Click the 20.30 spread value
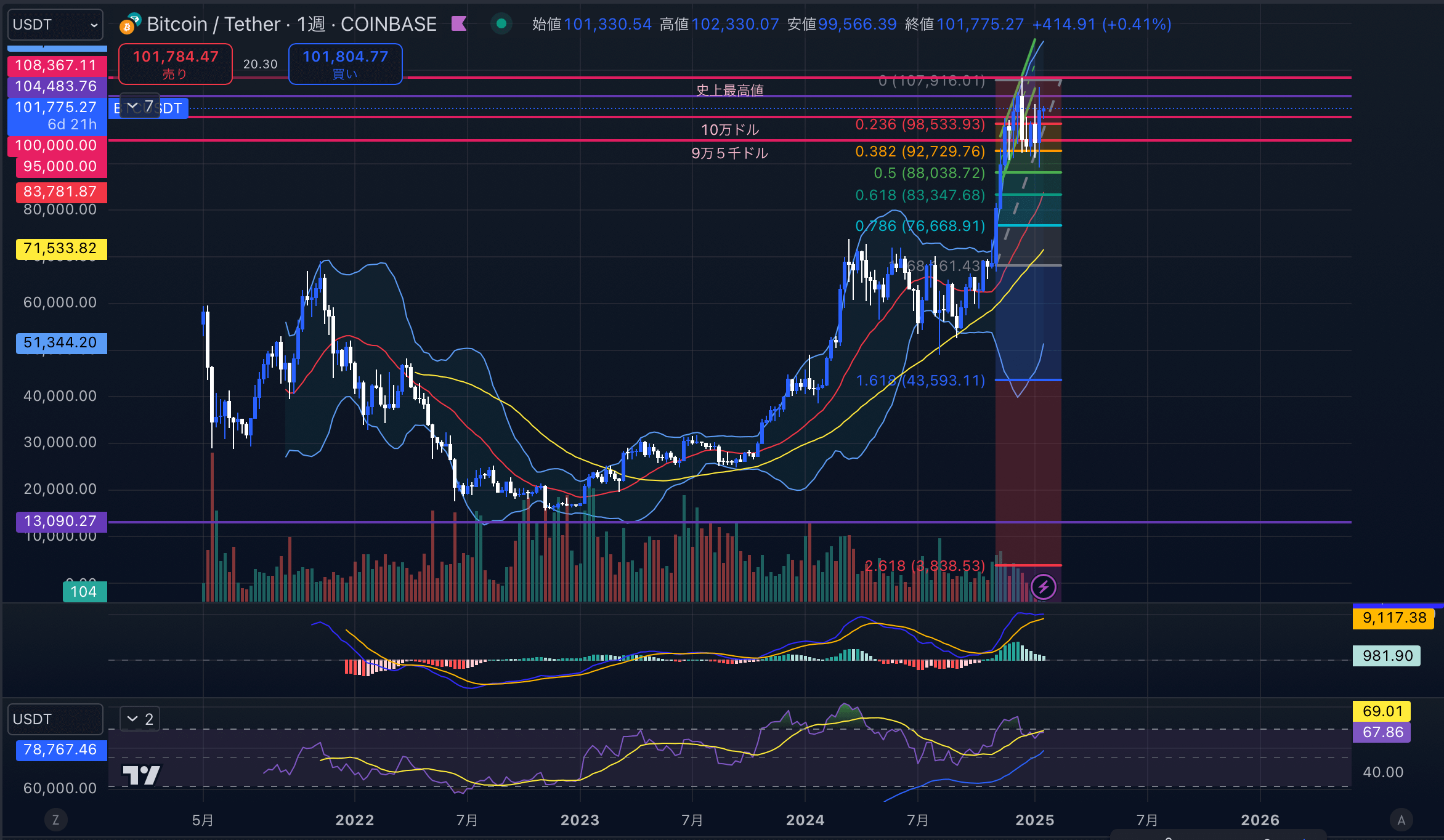 (260, 64)
